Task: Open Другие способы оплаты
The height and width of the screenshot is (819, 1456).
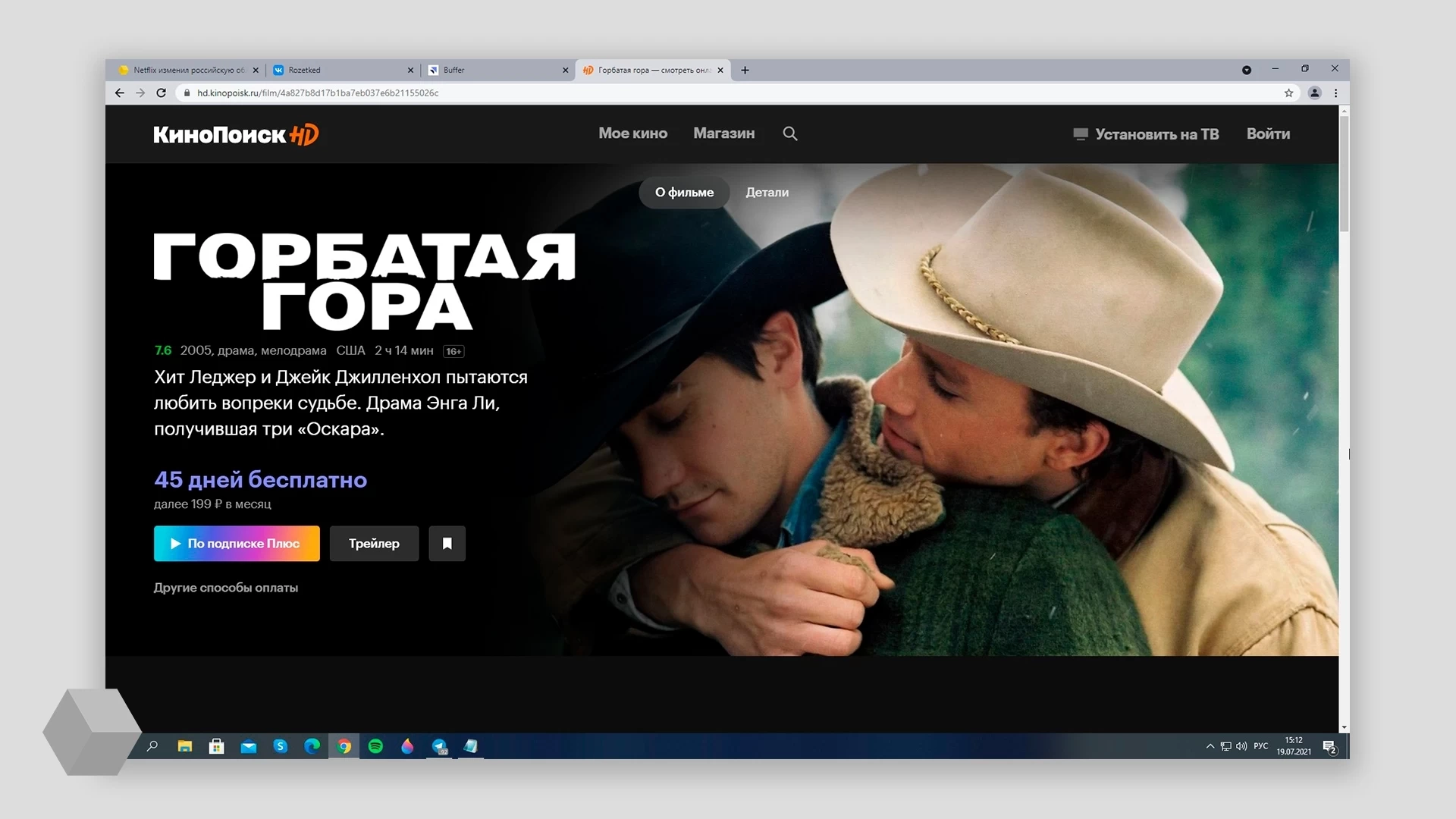Action: pyautogui.click(x=226, y=588)
